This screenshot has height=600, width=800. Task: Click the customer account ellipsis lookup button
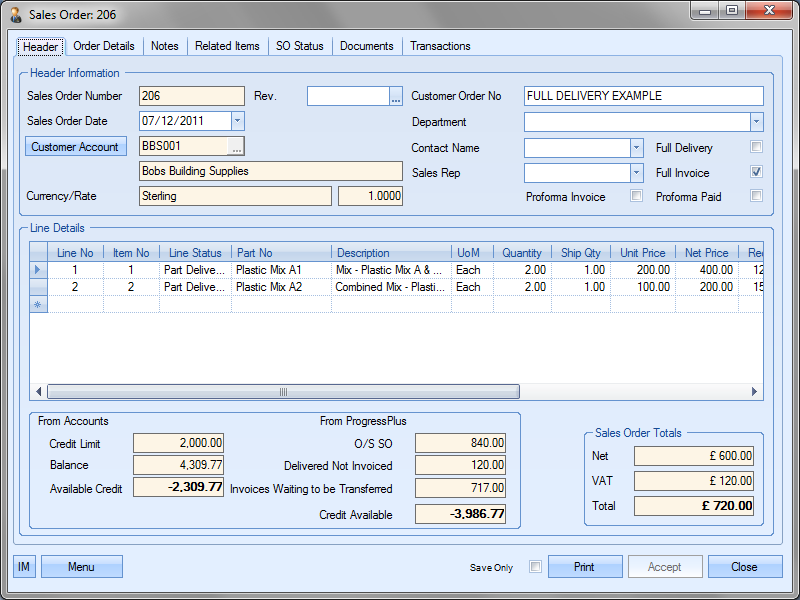pos(236,147)
